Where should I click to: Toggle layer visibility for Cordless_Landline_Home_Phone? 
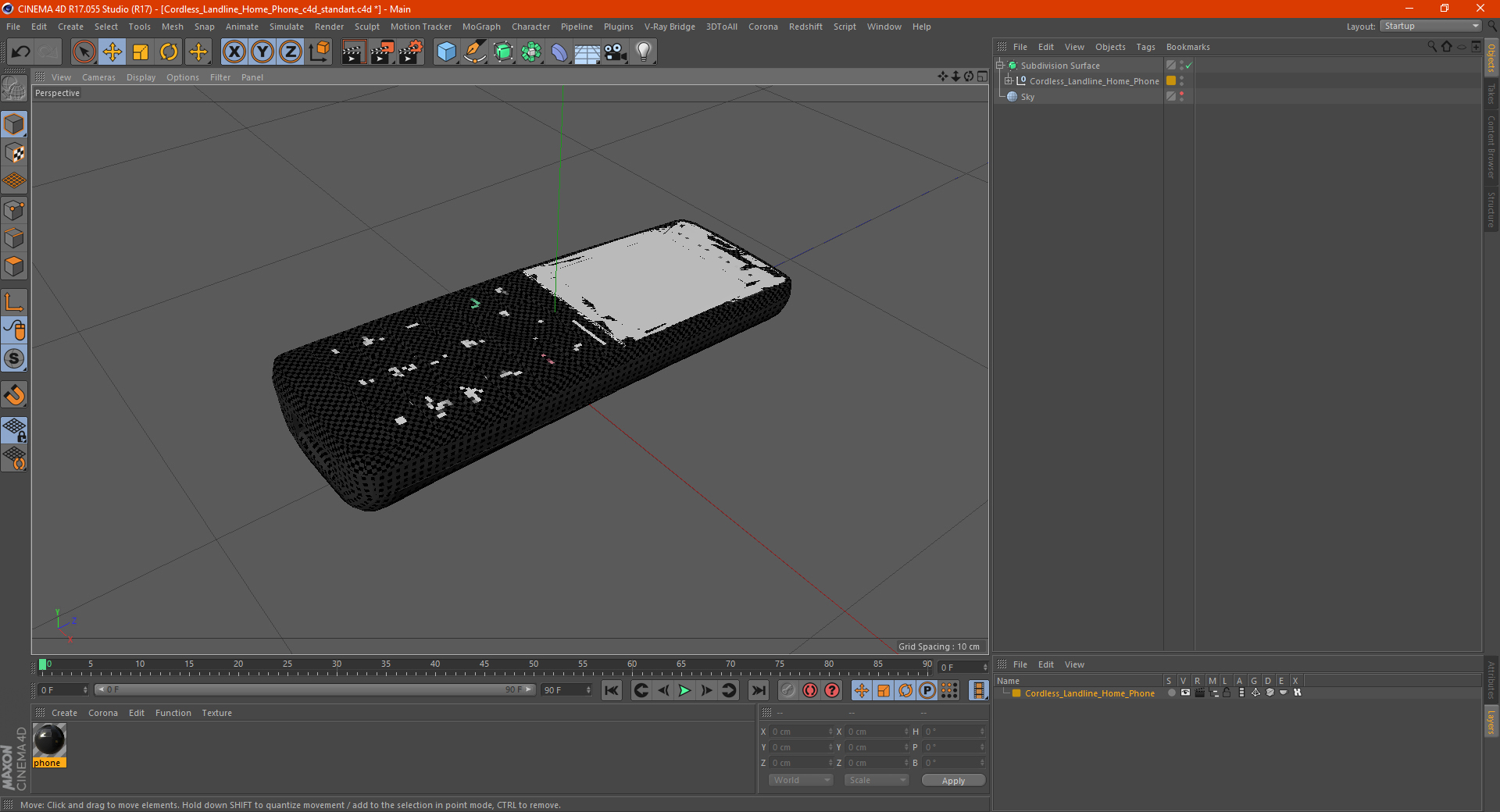tap(1185, 693)
